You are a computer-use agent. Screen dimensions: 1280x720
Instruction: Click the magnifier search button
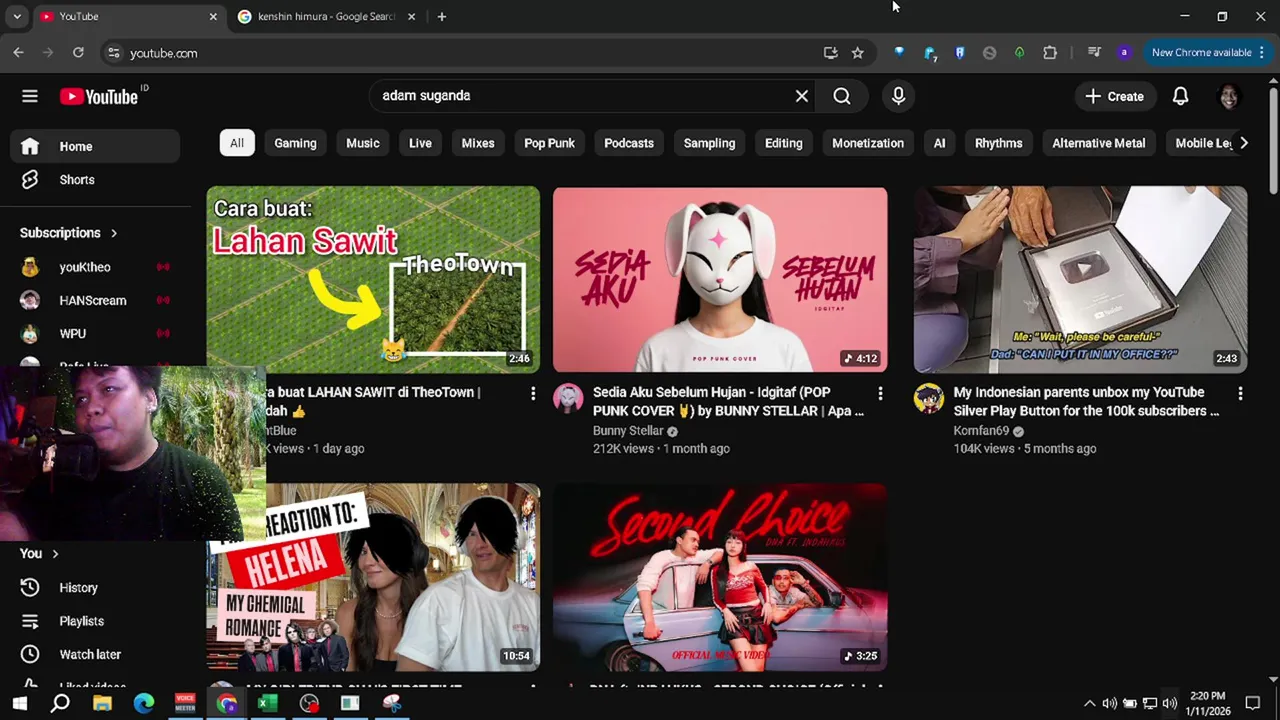pyautogui.click(x=842, y=96)
